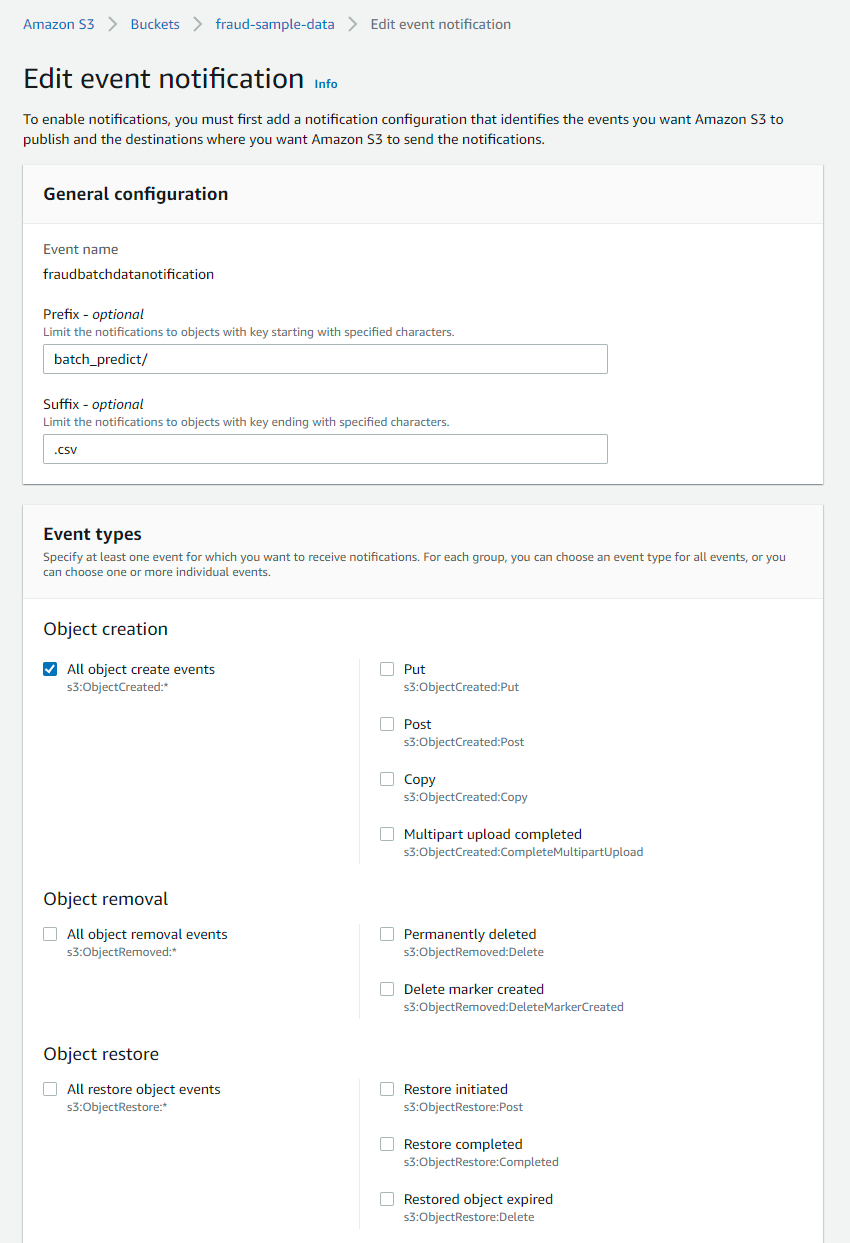Enable Multipart upload completed checkbox
Image resolution: width=850 pixels, height=1243 pixels.
click(x=387, y=835)
